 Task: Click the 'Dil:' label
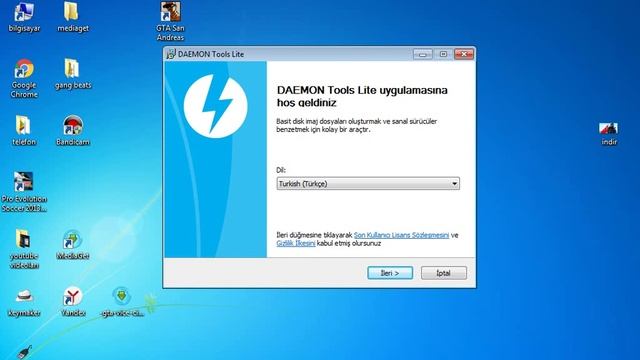click(x=281, y=170)
